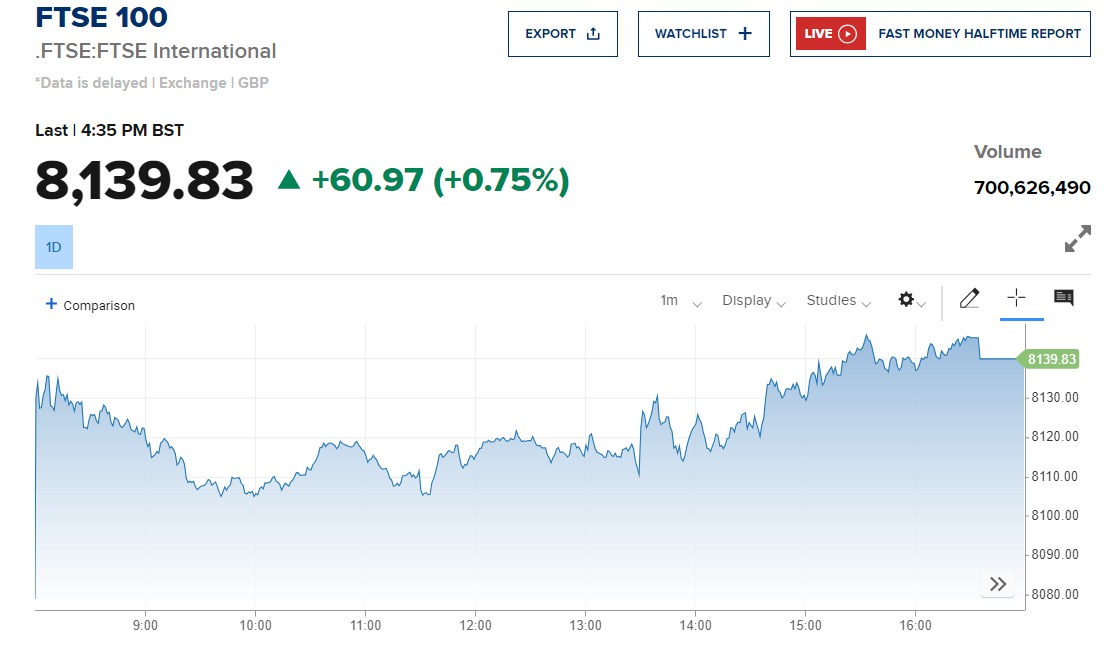Click the Export button
The width and height of the screenshot is (1105, 658).
[x=562, y=34]
